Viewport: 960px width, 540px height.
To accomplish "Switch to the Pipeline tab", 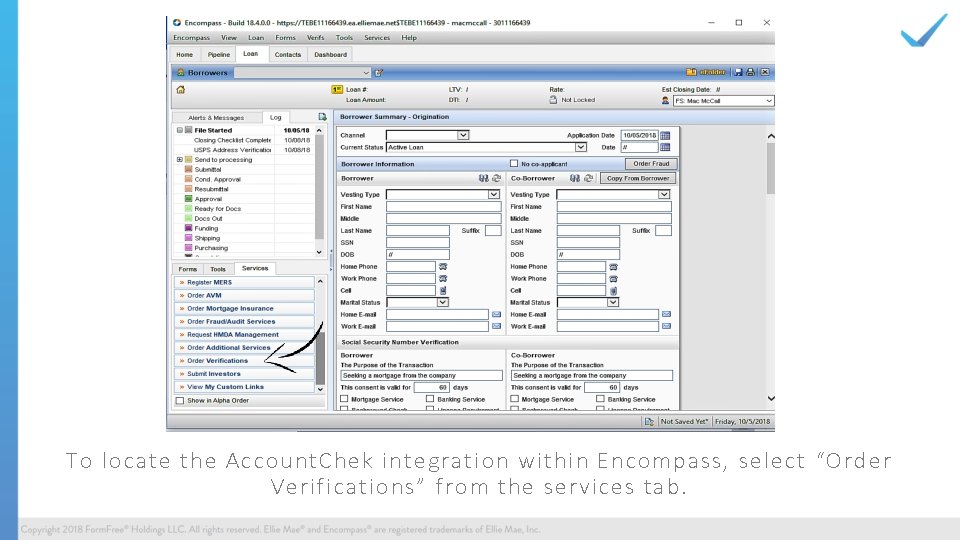I will [219, 54].
